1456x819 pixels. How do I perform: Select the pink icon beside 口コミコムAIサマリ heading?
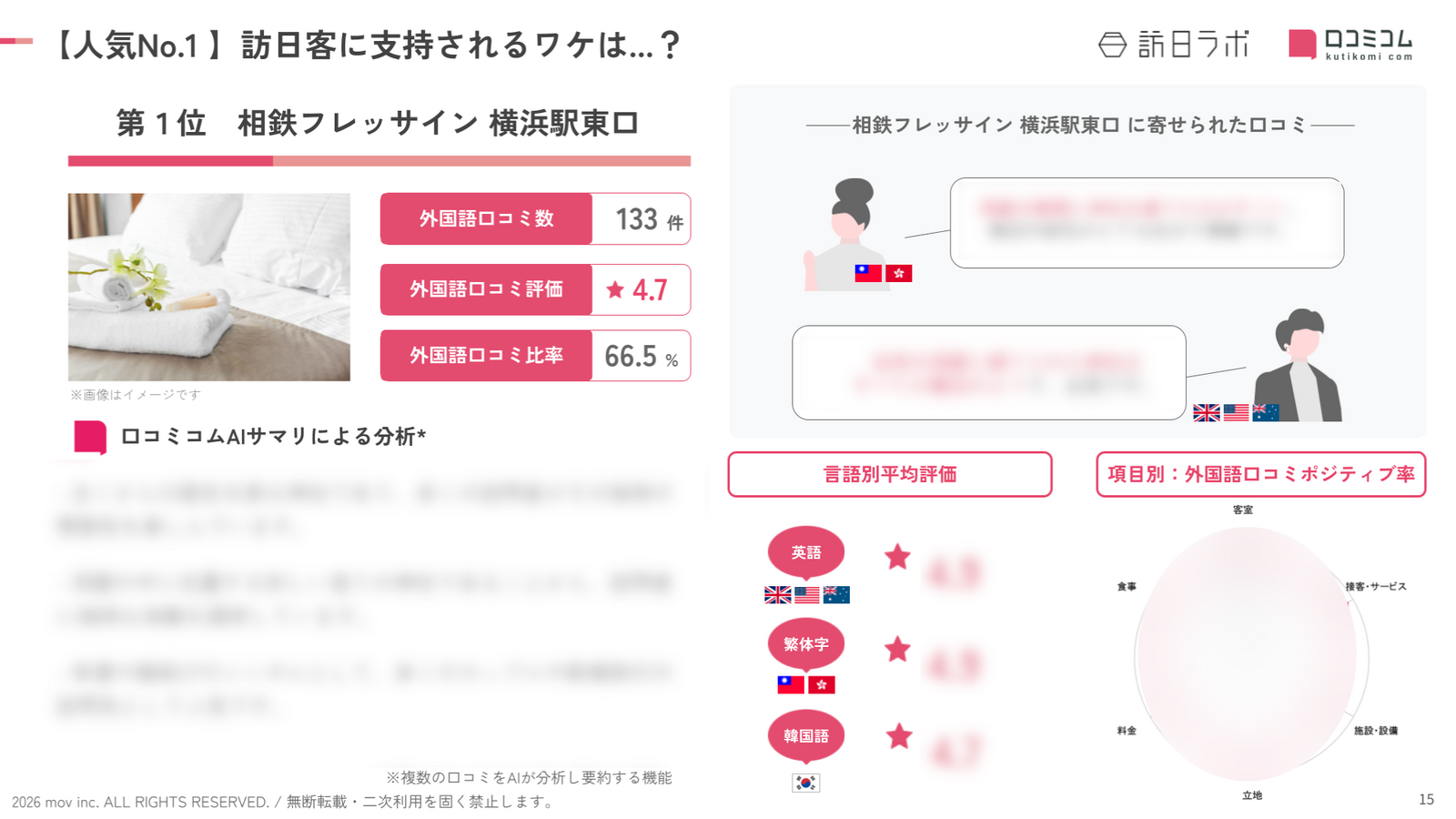pos(90,437)
